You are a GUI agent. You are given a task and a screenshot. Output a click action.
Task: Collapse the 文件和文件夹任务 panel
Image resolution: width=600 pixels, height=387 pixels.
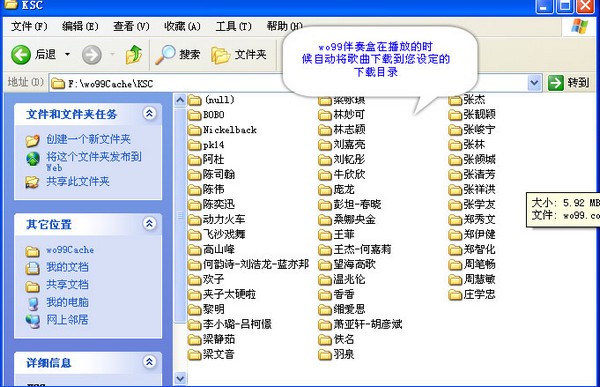point(149,113)
